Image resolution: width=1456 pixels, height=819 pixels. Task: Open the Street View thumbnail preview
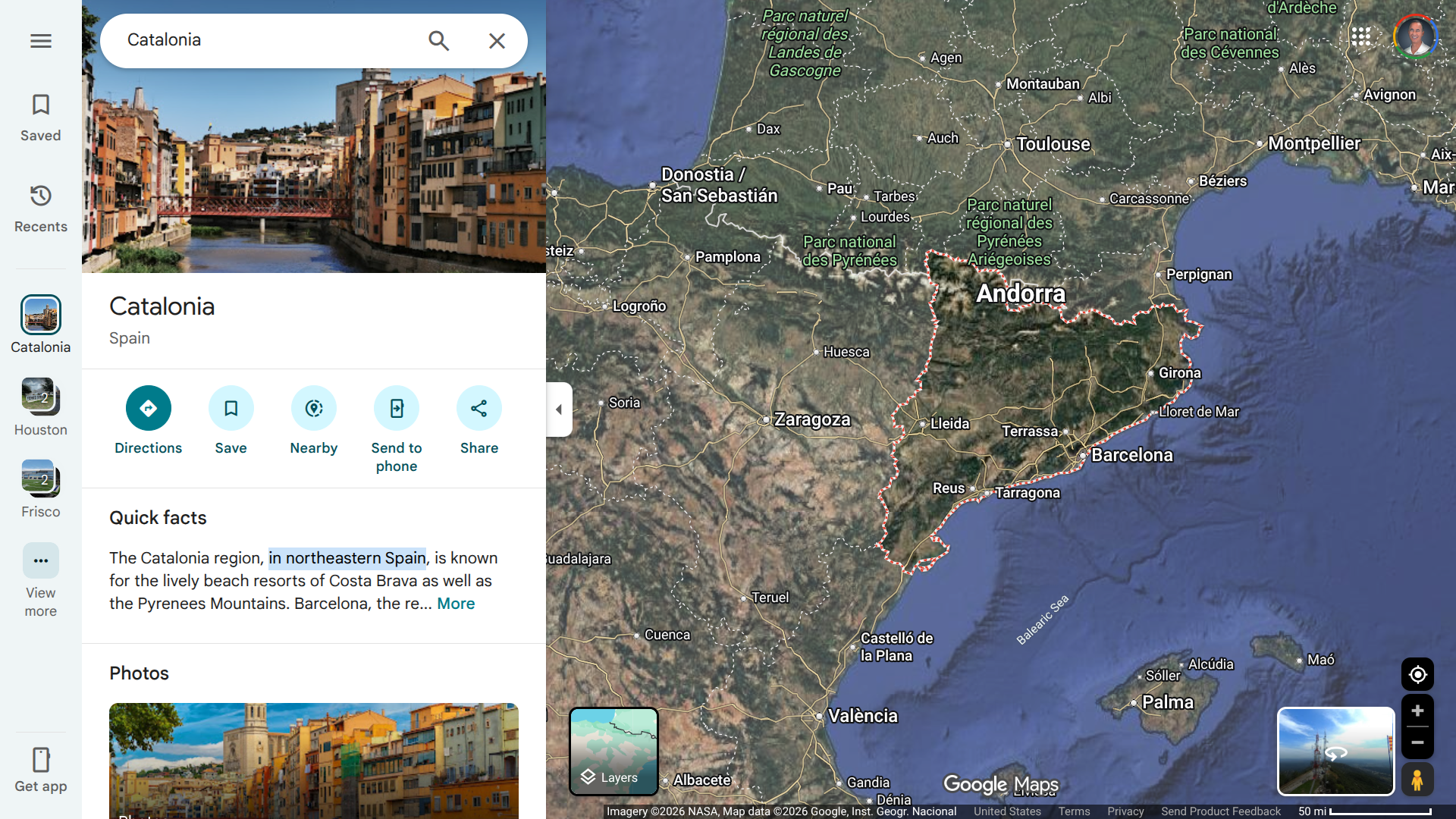[1335, 752]
